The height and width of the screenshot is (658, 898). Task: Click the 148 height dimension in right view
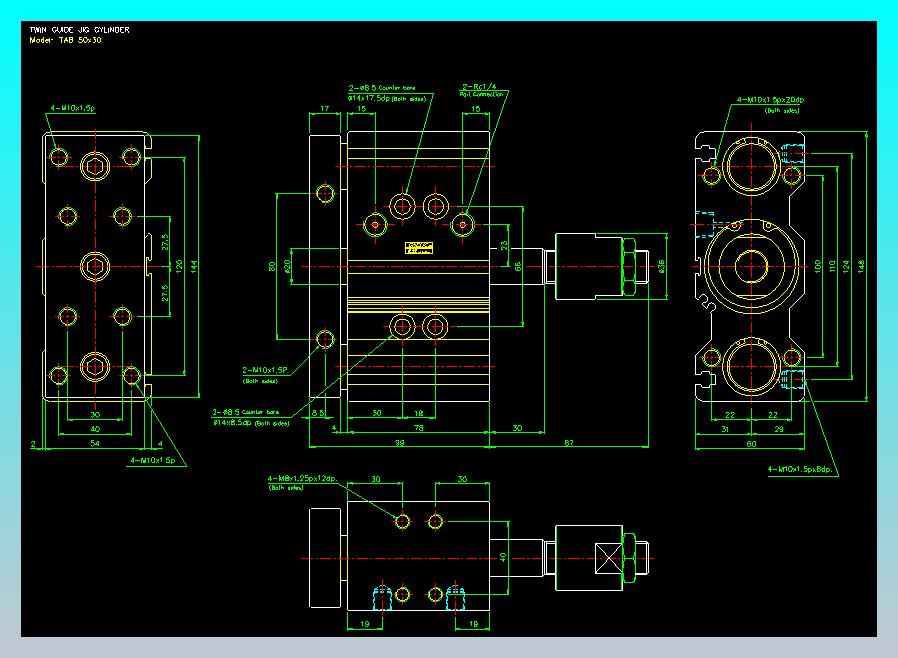pos(860,264)
